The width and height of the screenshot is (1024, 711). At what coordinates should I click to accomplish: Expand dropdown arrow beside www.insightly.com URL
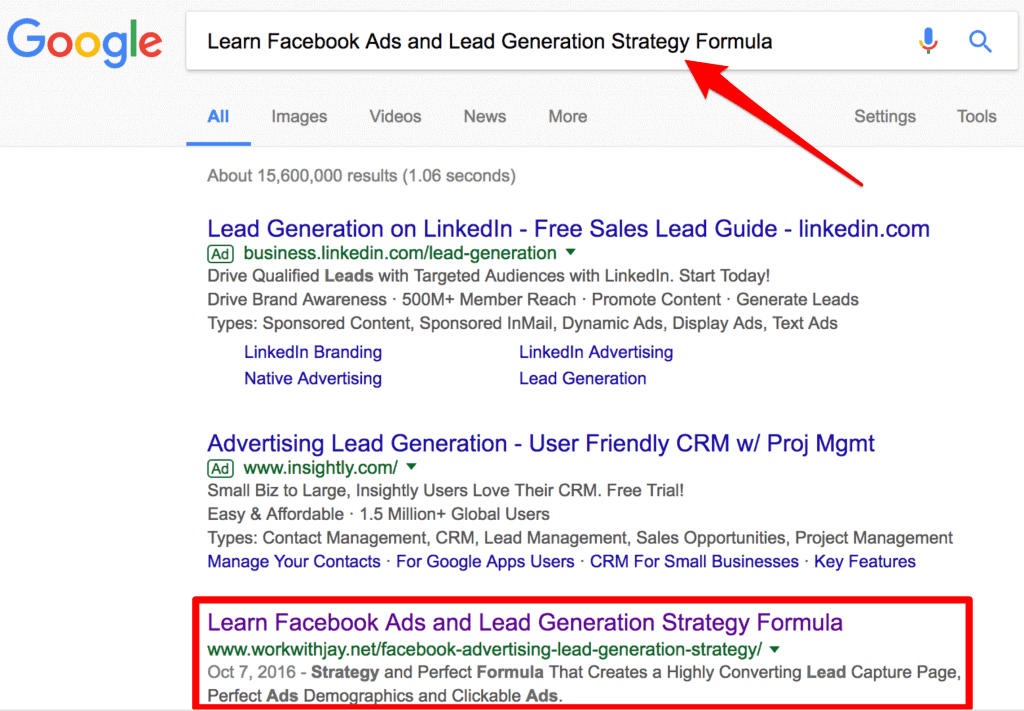click(411, 468)
